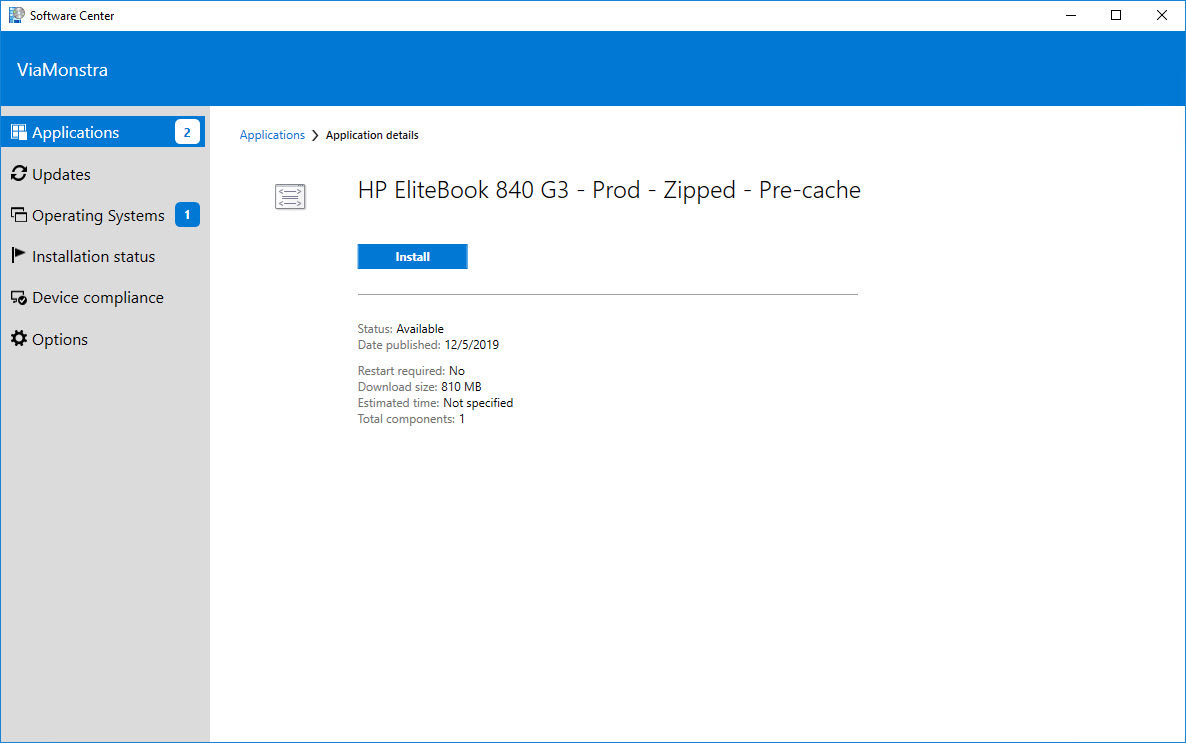Open the Updates tab label
This screenshot has width=1186, height=743.
pos(61,174)
